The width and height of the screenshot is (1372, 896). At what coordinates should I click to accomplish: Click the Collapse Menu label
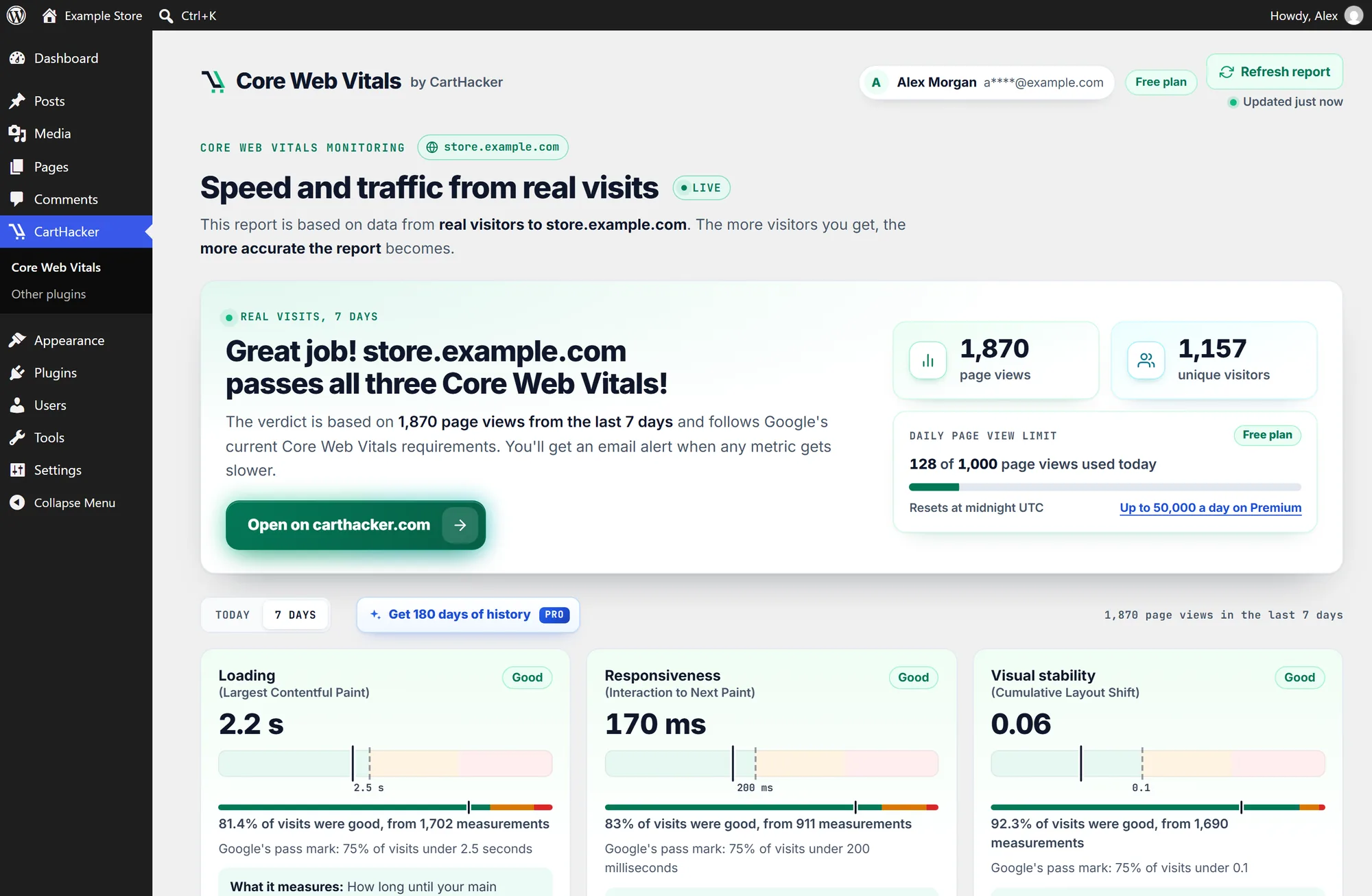[75, 503]
